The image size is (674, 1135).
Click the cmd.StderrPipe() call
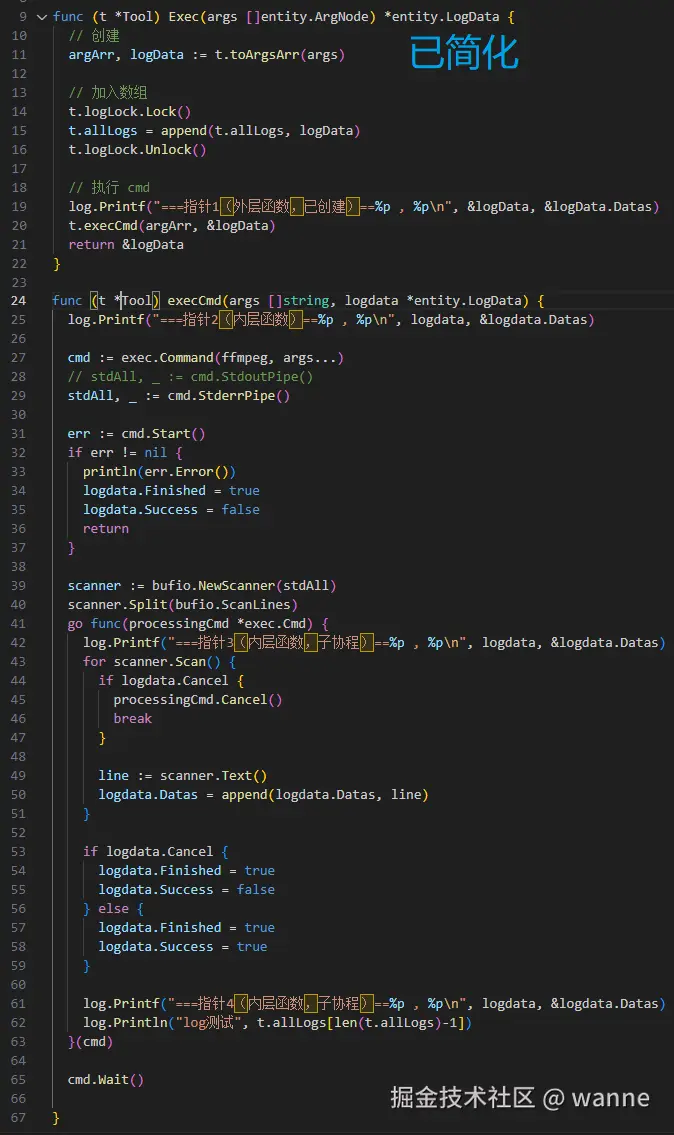coord(228,396)
